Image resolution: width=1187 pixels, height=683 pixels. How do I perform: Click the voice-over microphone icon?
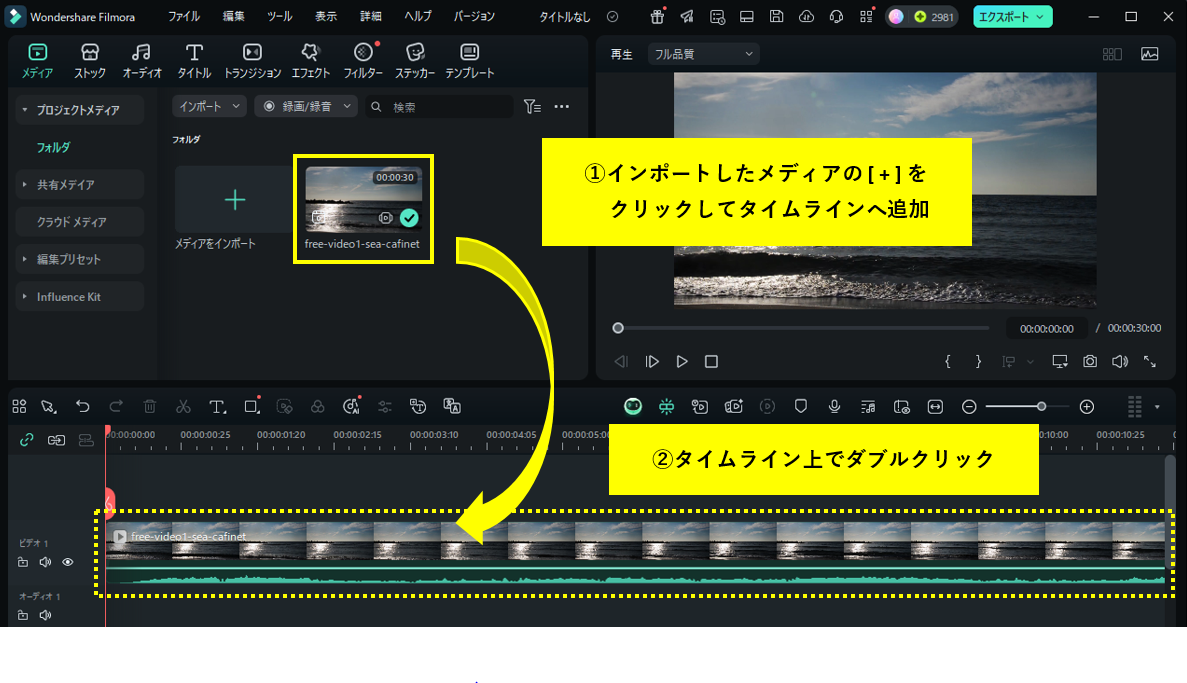tap(834, 406)
